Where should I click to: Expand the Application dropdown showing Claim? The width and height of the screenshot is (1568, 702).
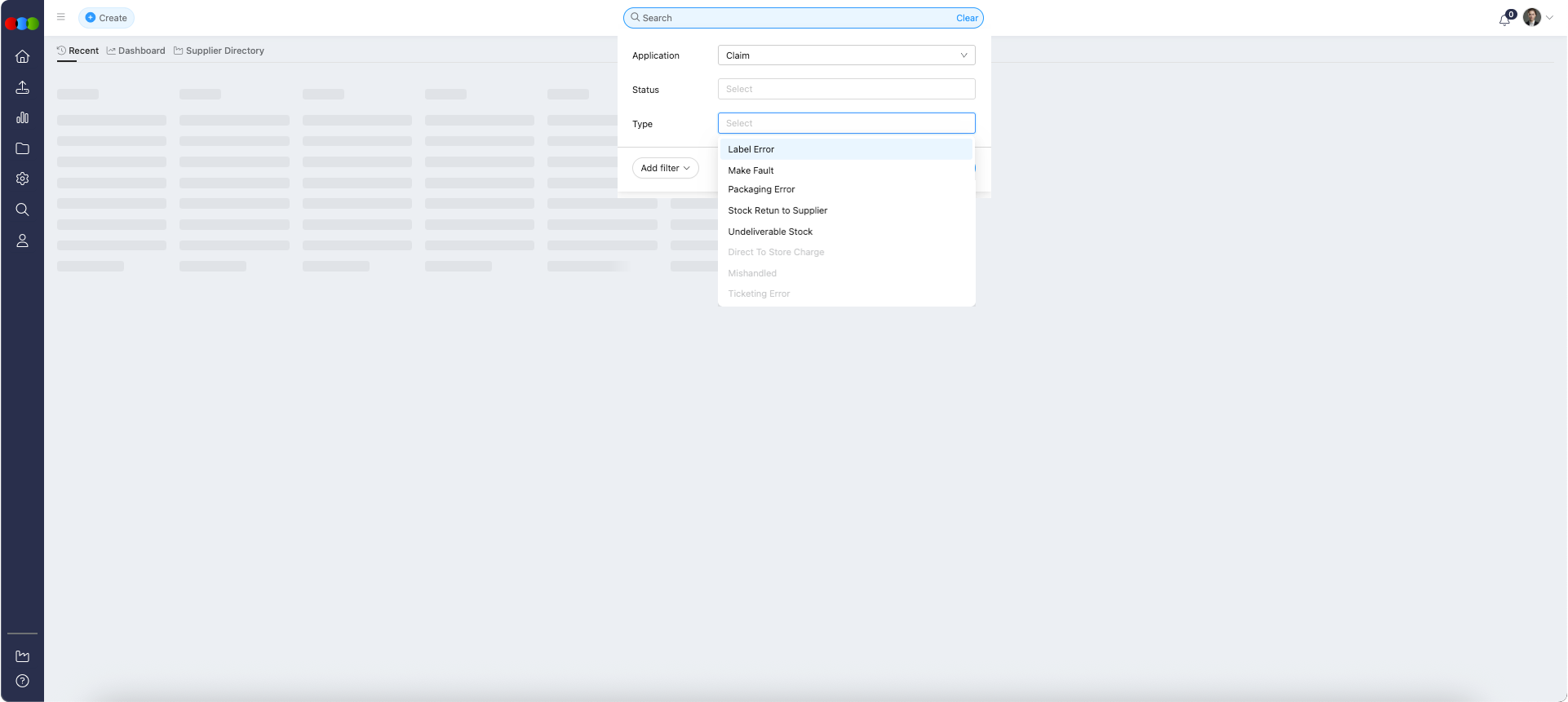click(x=846, y=55)
